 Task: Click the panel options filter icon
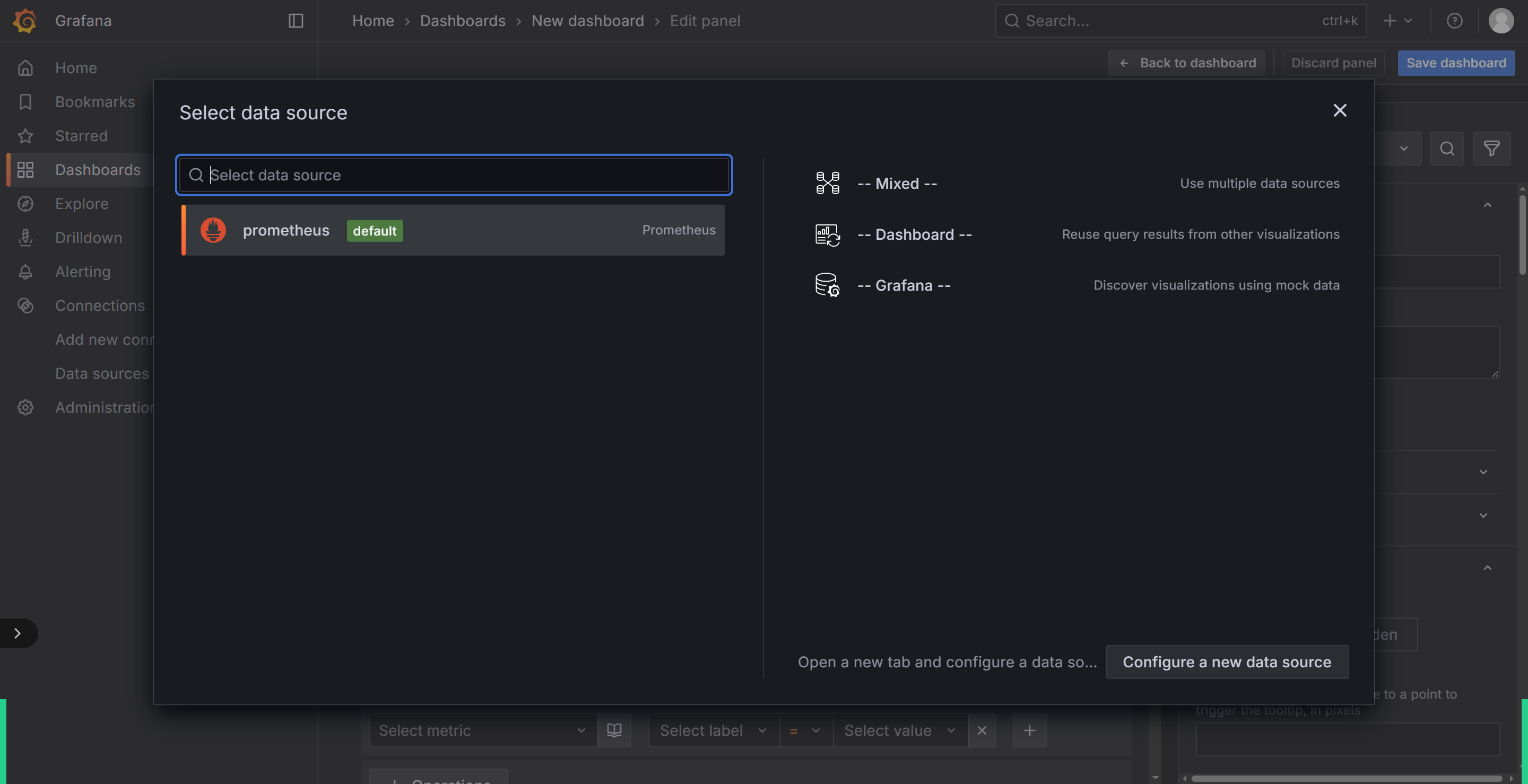1491,149
